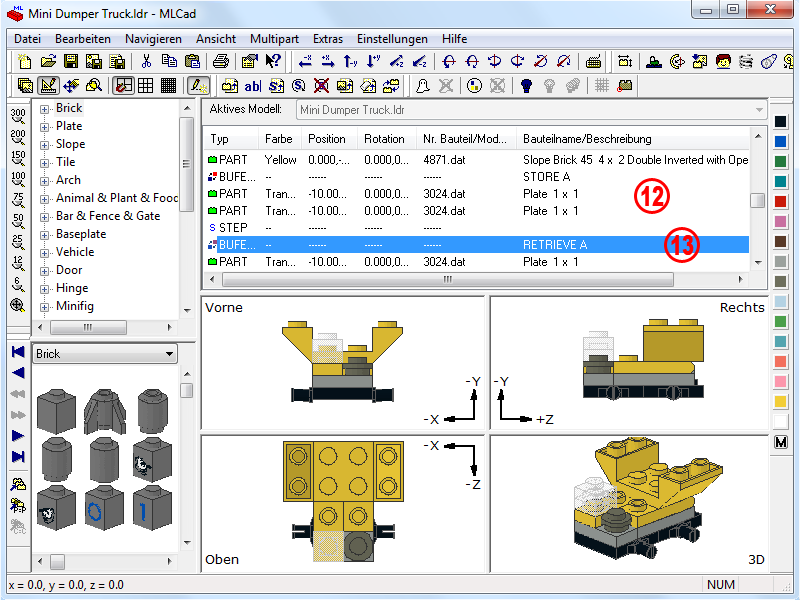Click the minifig generator face icon
The width and height of the screenshot is (800, 600).
pyautogui.click(x=723, y=62)
